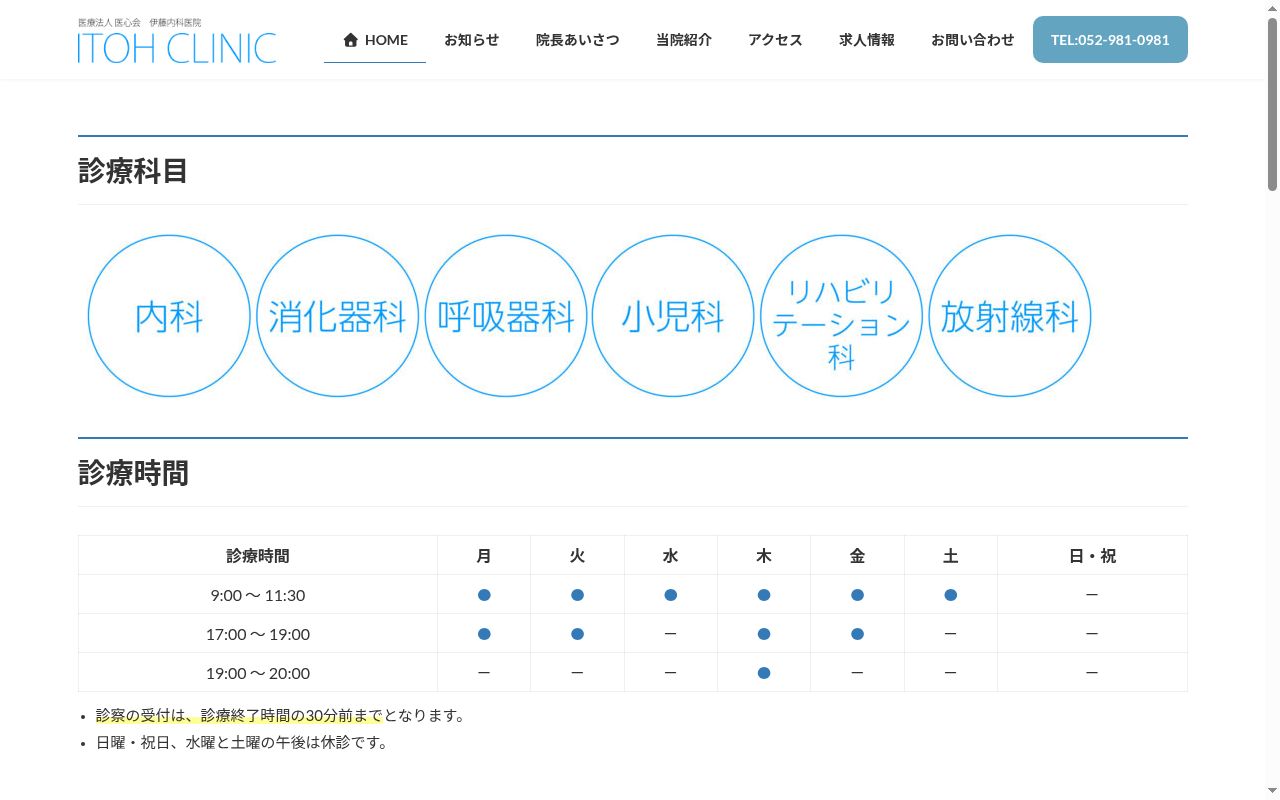Click the blue dot for 月 at 17:00 〜 19:00
1280x800 pixels.
[x=484, y=634]
